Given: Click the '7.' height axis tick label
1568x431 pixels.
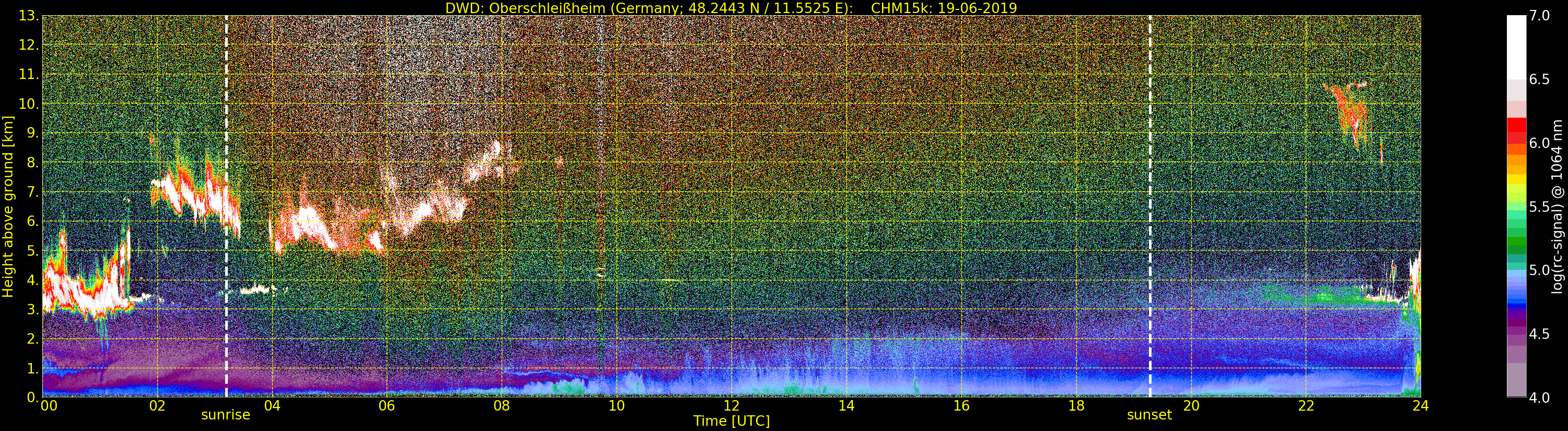Looking at the screenshot, I should pos(32,192).
